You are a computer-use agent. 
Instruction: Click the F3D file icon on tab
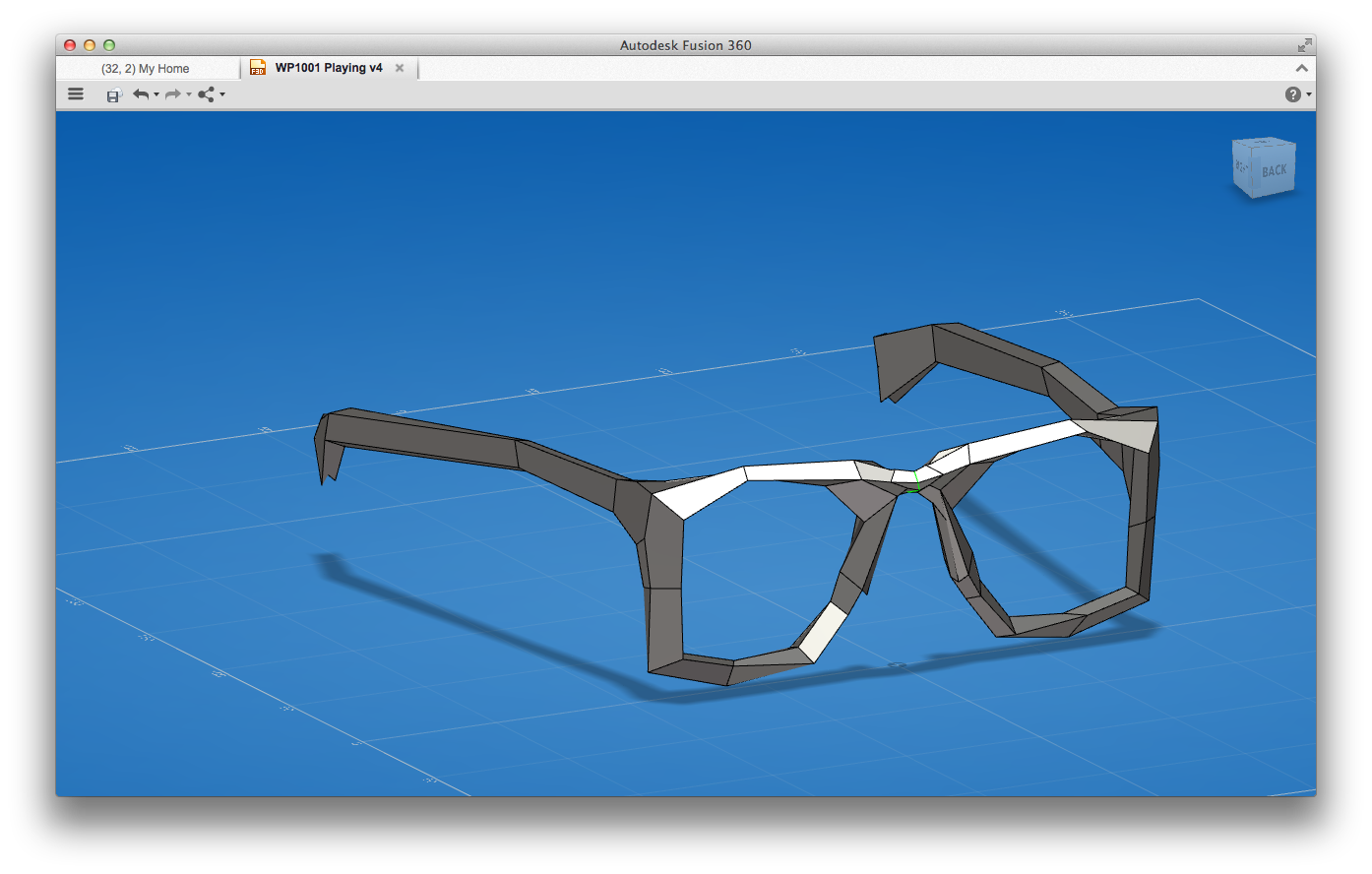258,68
